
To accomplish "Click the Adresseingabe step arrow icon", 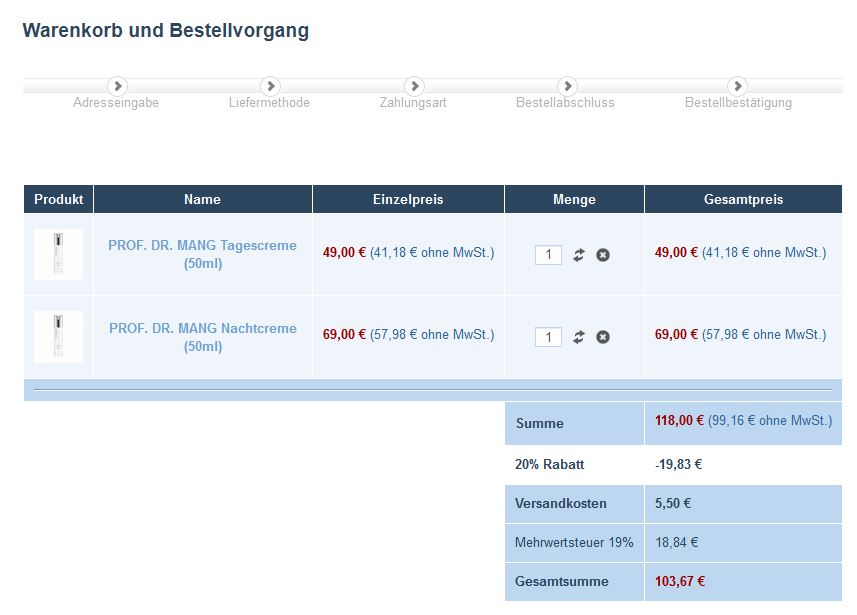I will (x=118, y=86).
